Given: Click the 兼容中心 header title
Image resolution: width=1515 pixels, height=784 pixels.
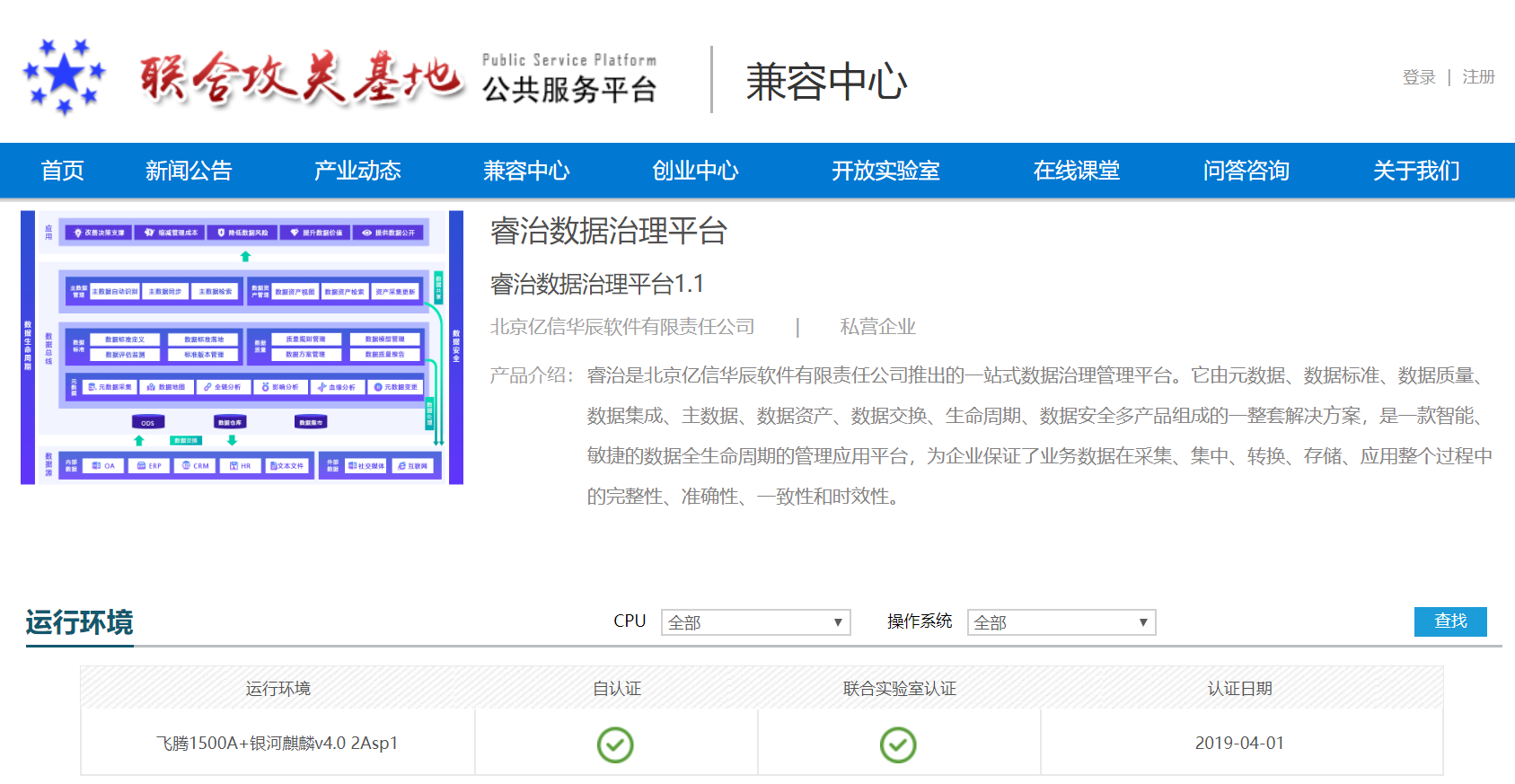Looking at the screenshot, I should [826, 82].
